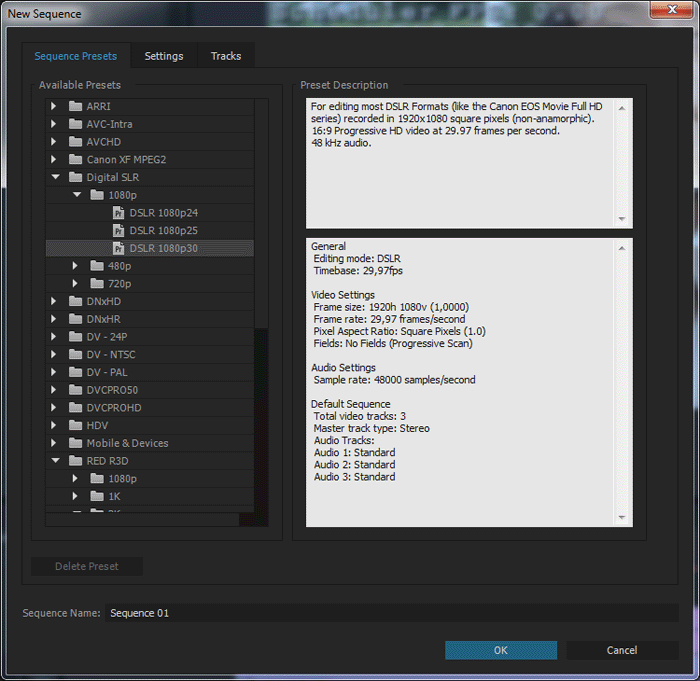Screen dimensions: 700x681
Task: Click the Mobile & Devices folder icon
Action: point(75,443)
